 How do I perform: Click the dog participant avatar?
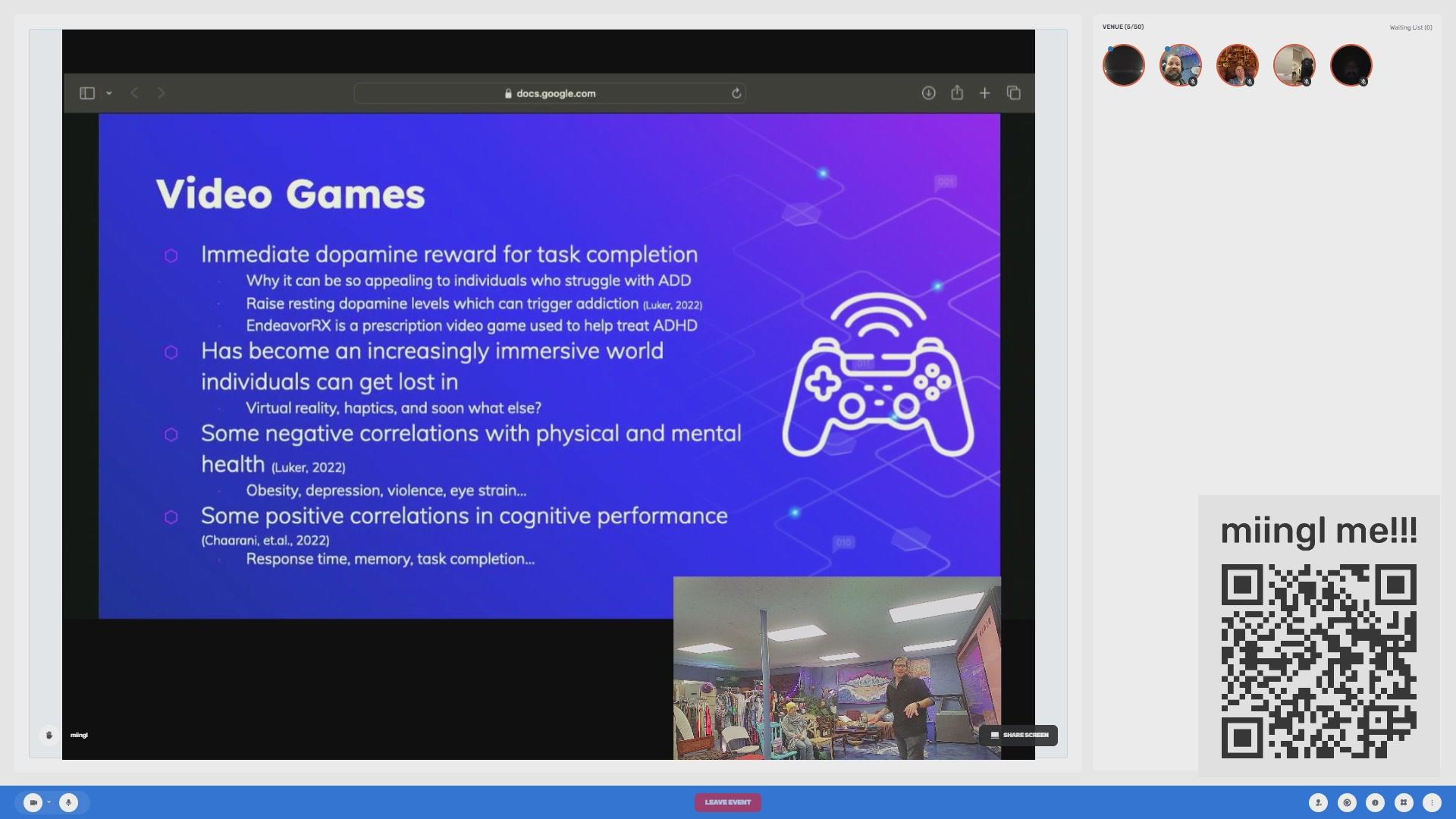pos(1294,65)
